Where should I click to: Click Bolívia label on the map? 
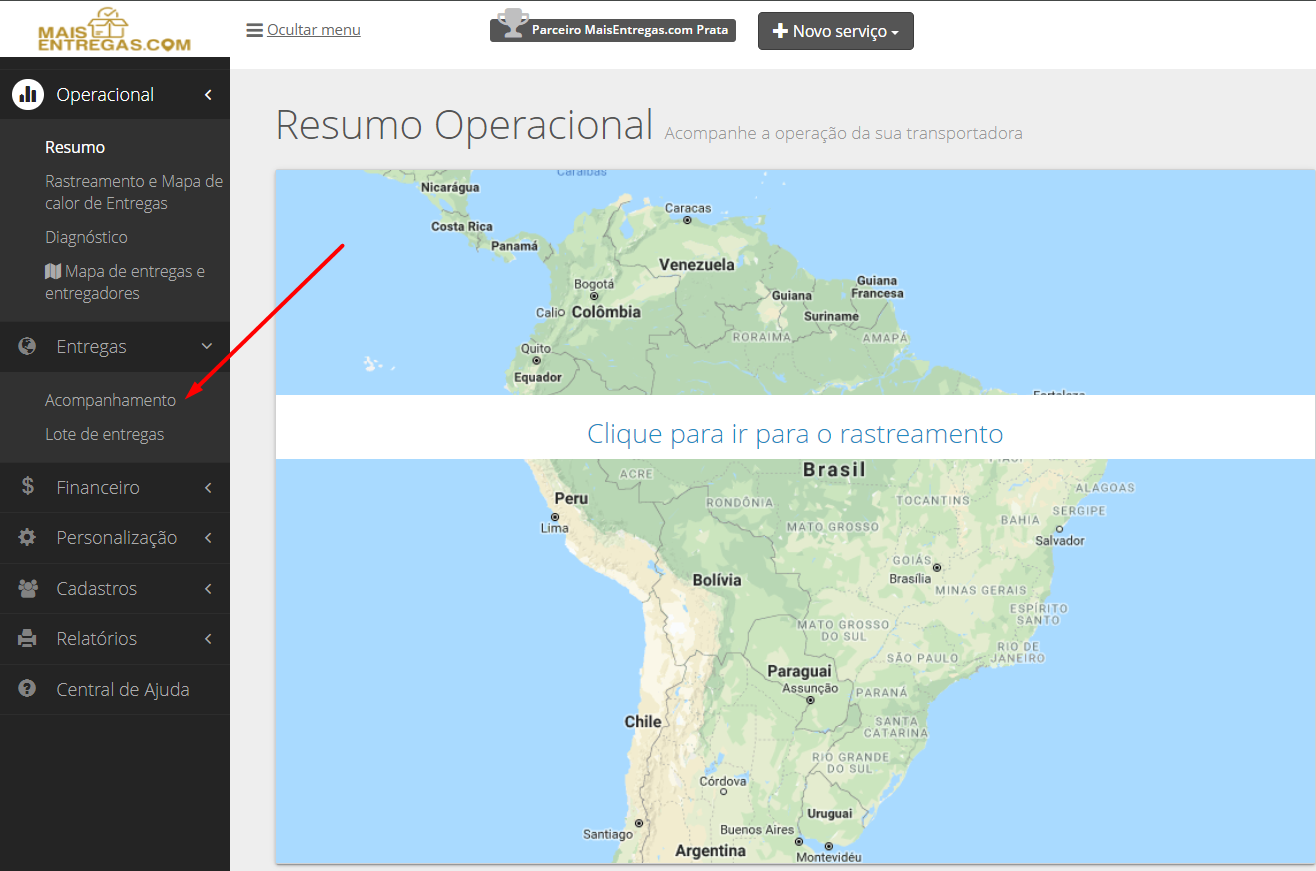(717, 580)
